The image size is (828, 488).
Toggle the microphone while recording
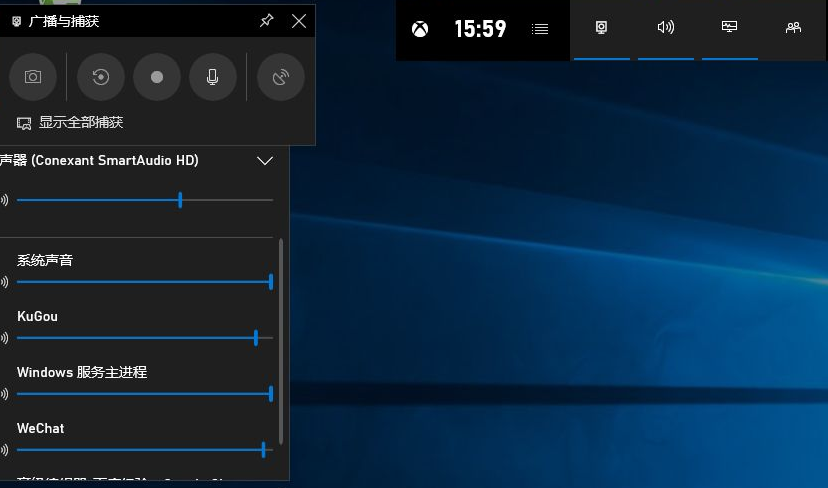coord(213,77)
